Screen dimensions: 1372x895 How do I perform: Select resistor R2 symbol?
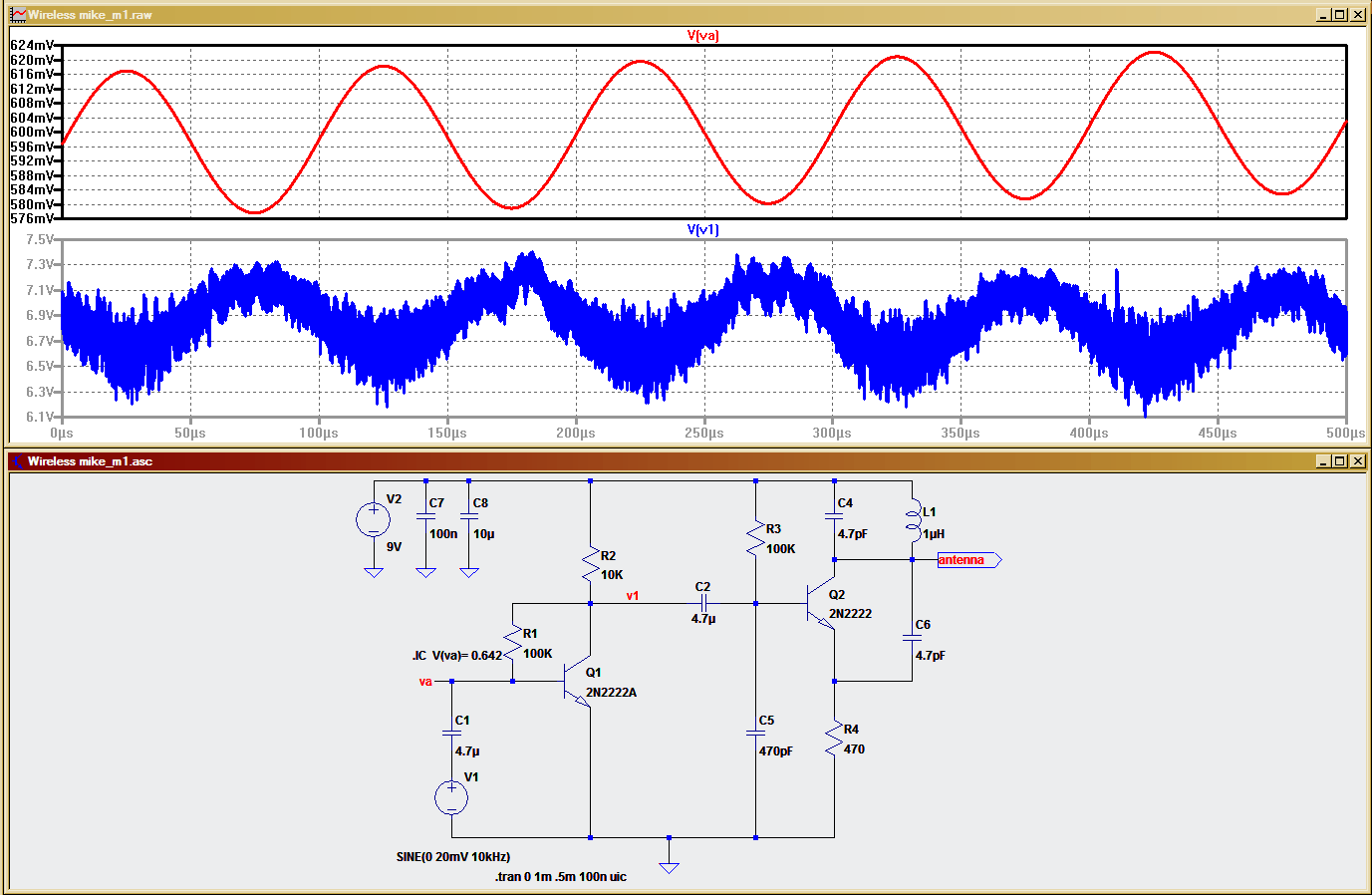tap(591, 564)
